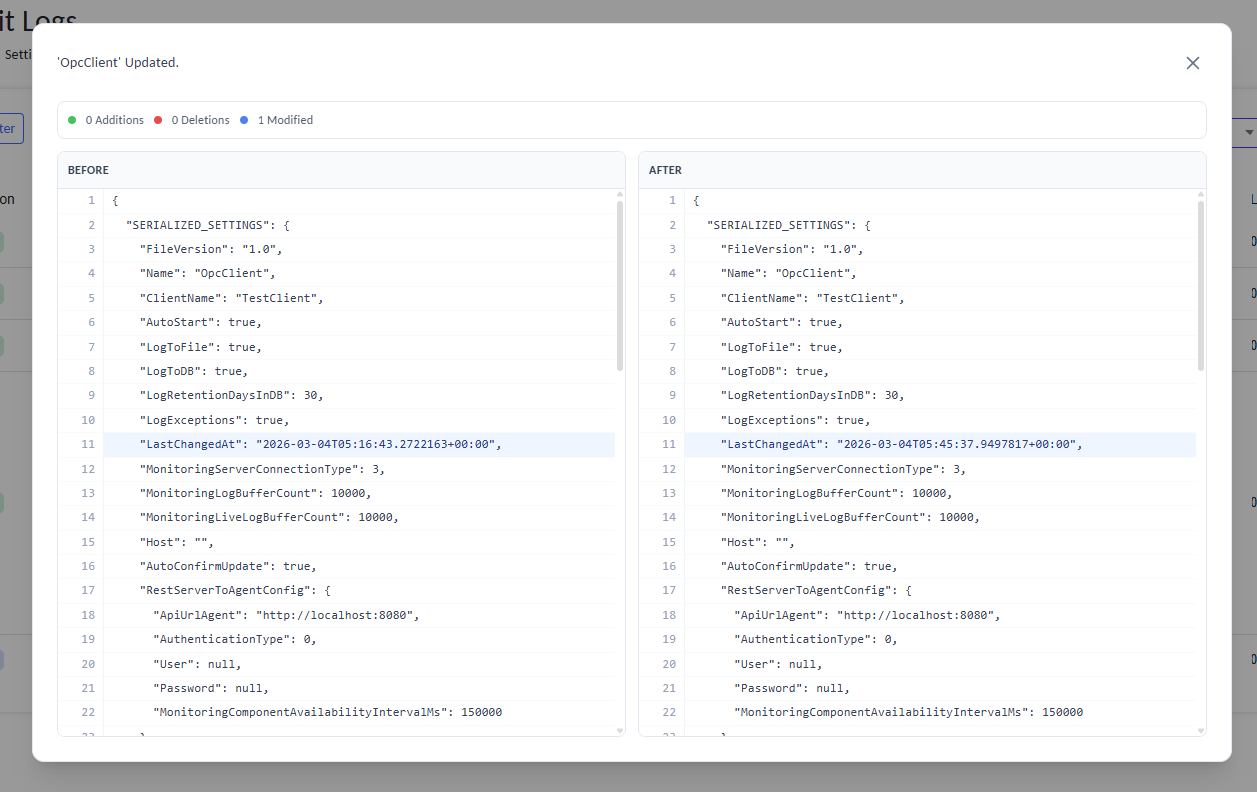Select highlighted LastChangedAt line in AFTER panel

tap(900, 445)
